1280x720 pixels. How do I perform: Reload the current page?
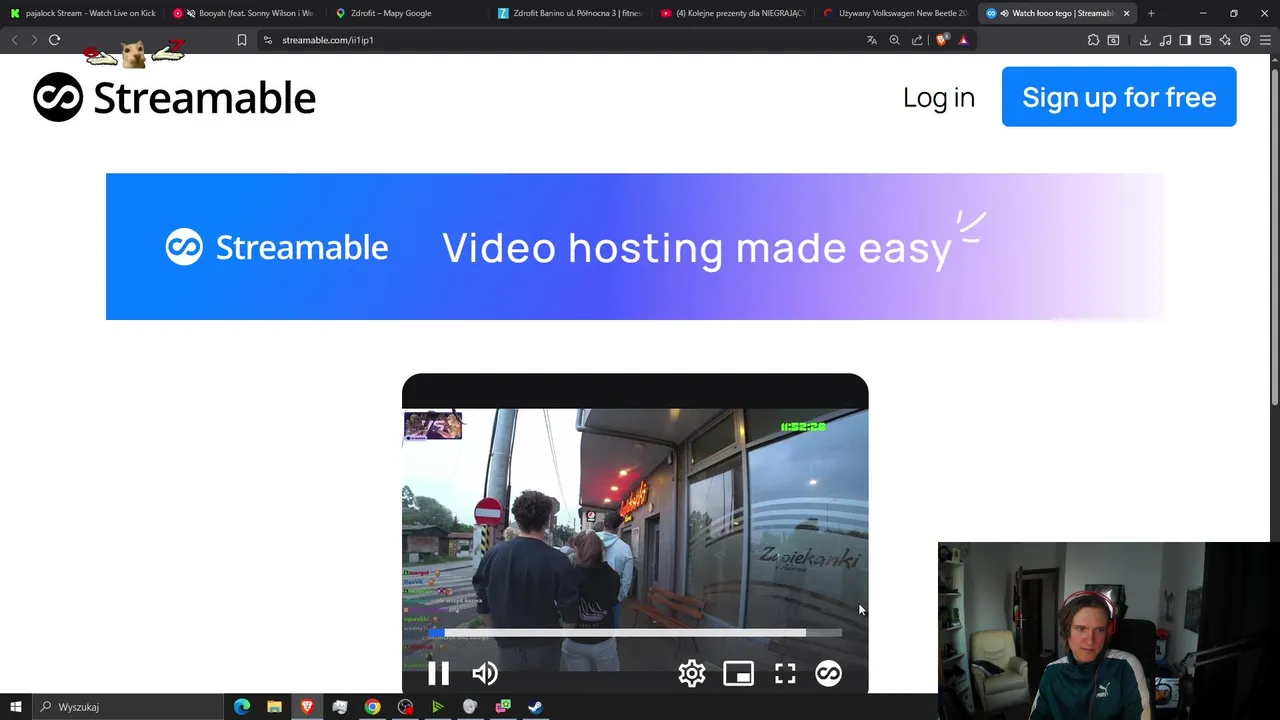coord(54,40)
